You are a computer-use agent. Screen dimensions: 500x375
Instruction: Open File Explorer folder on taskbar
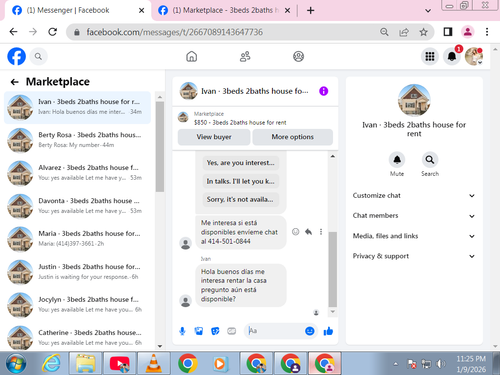point(86,364)
